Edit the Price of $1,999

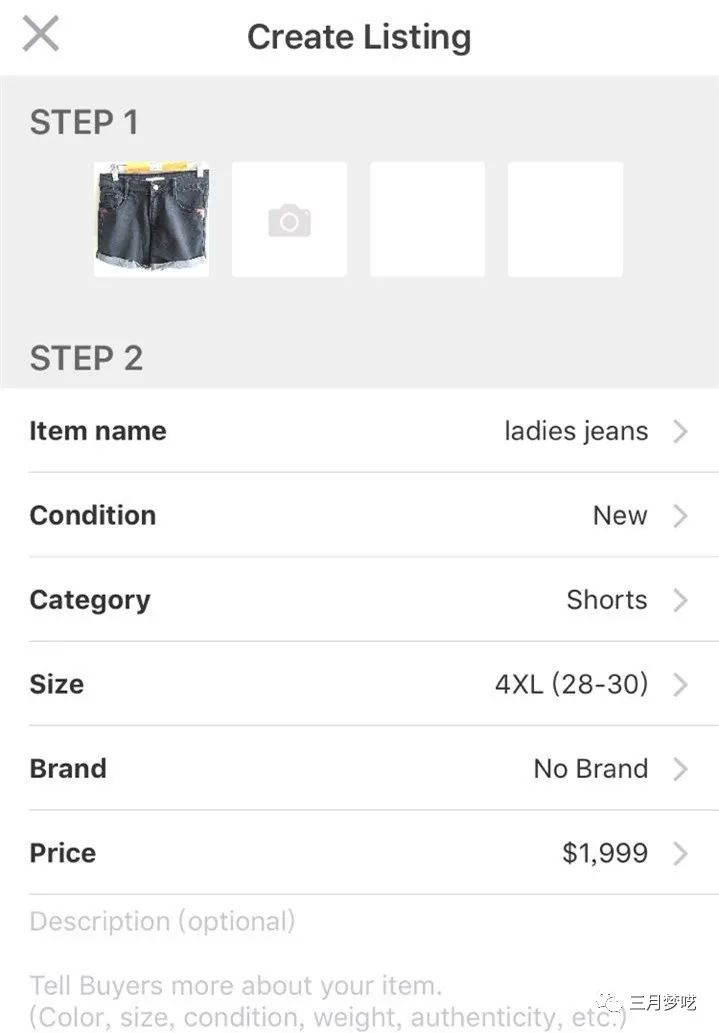[x=360, y=852]
